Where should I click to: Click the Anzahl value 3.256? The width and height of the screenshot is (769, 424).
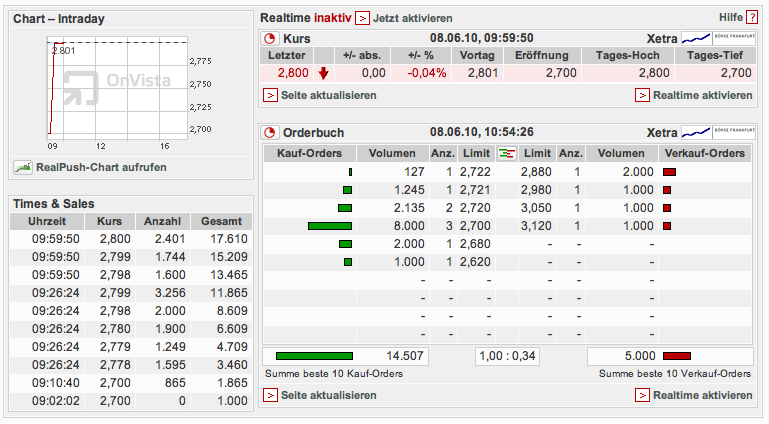coord(170,293)
